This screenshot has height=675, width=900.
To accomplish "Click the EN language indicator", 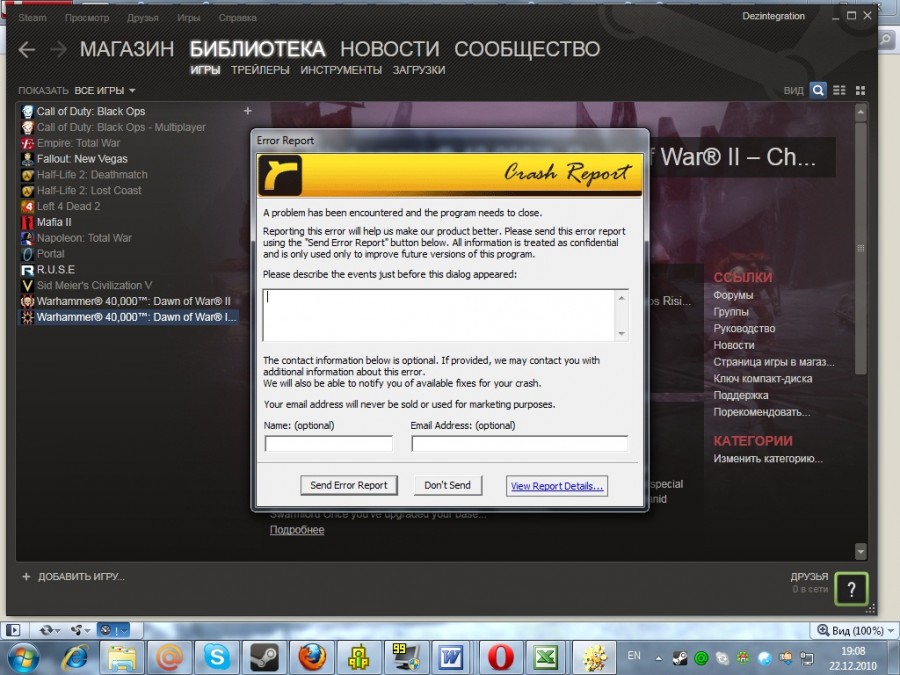I will 634,655.
